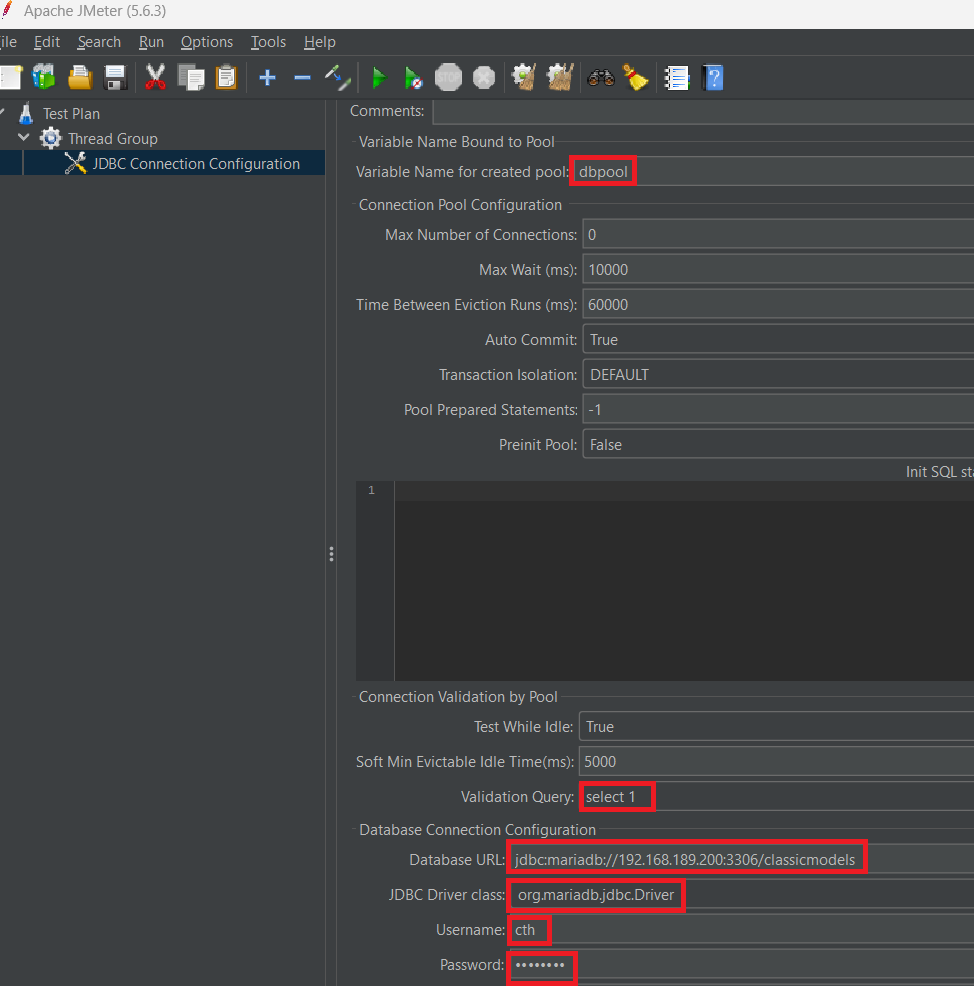Collapse all nodes with minus icon
The height and width of the screenshot is (986, 974).
[x=302, y=78]
